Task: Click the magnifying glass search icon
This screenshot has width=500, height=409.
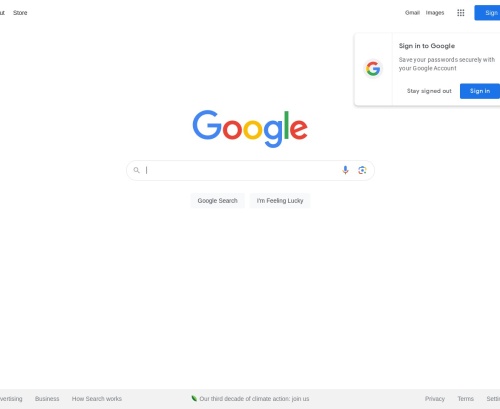Action: [x=136, y=170]
